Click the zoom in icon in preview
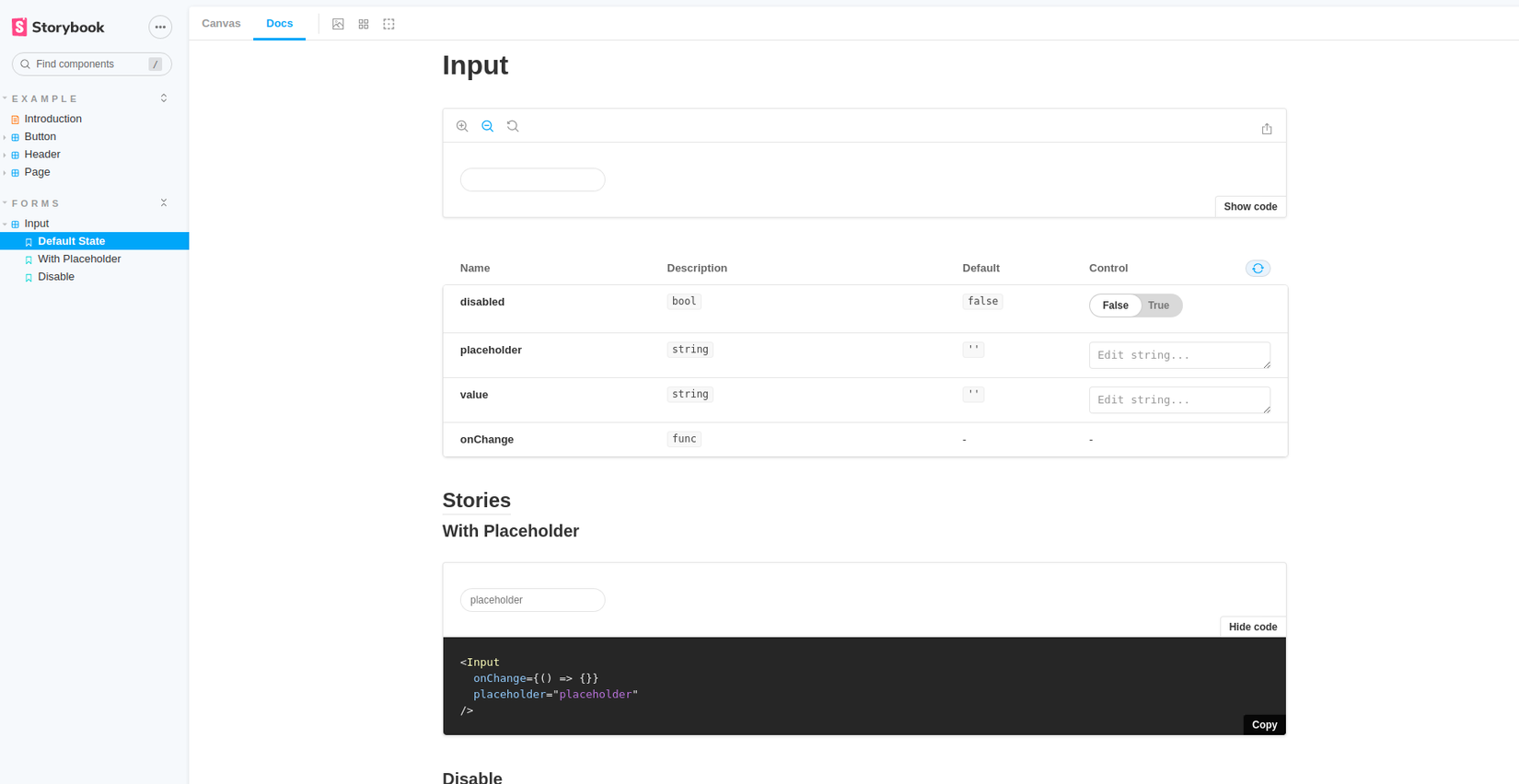The height and width of the screenshot is (784, 1519). coord(462,126)
